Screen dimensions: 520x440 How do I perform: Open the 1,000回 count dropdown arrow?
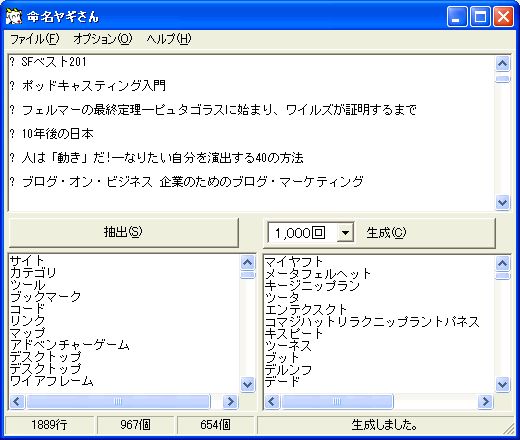click(x=345, y=233)
